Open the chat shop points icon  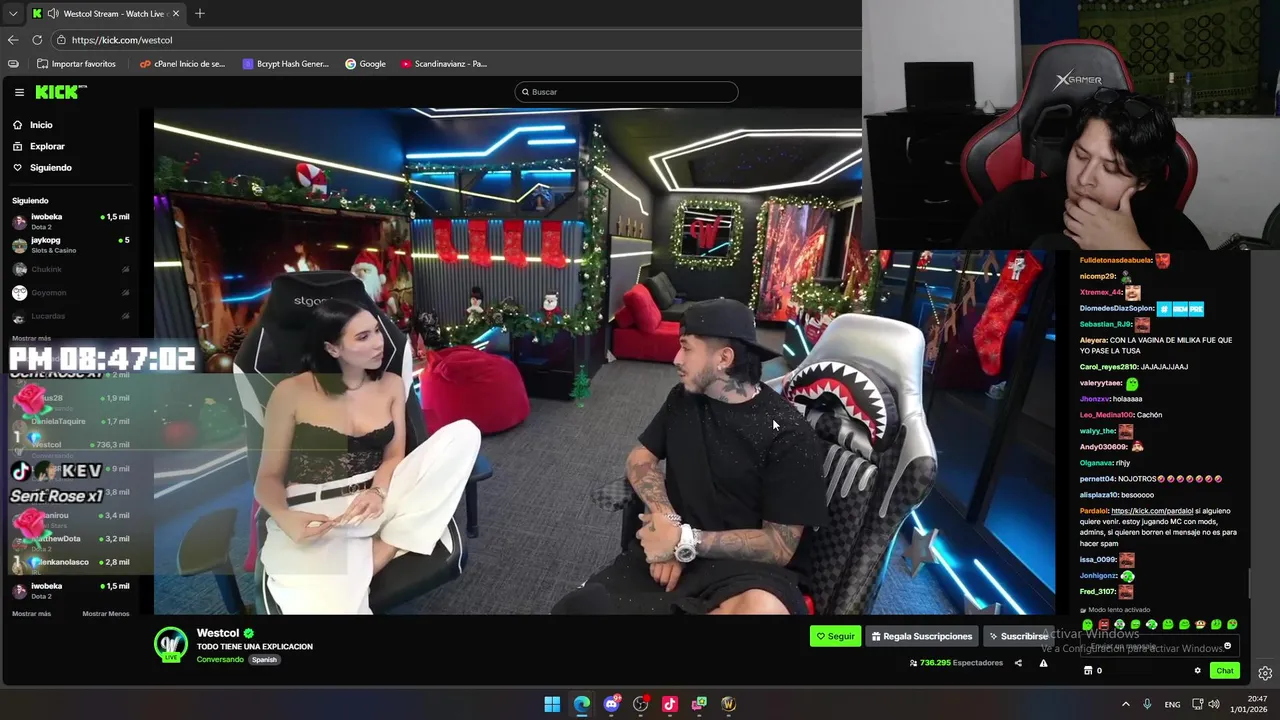pyautogui.click(x=1089, y=671)
